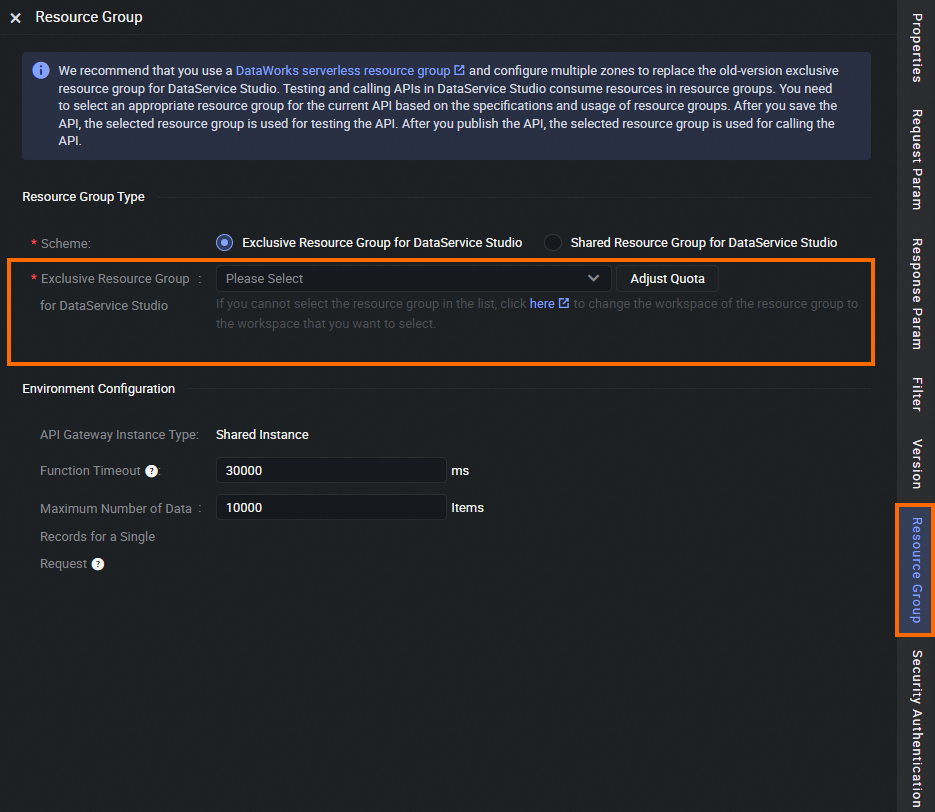
Task: Click the 'Shared Instance' gateway type text
Action: point(262,435)
